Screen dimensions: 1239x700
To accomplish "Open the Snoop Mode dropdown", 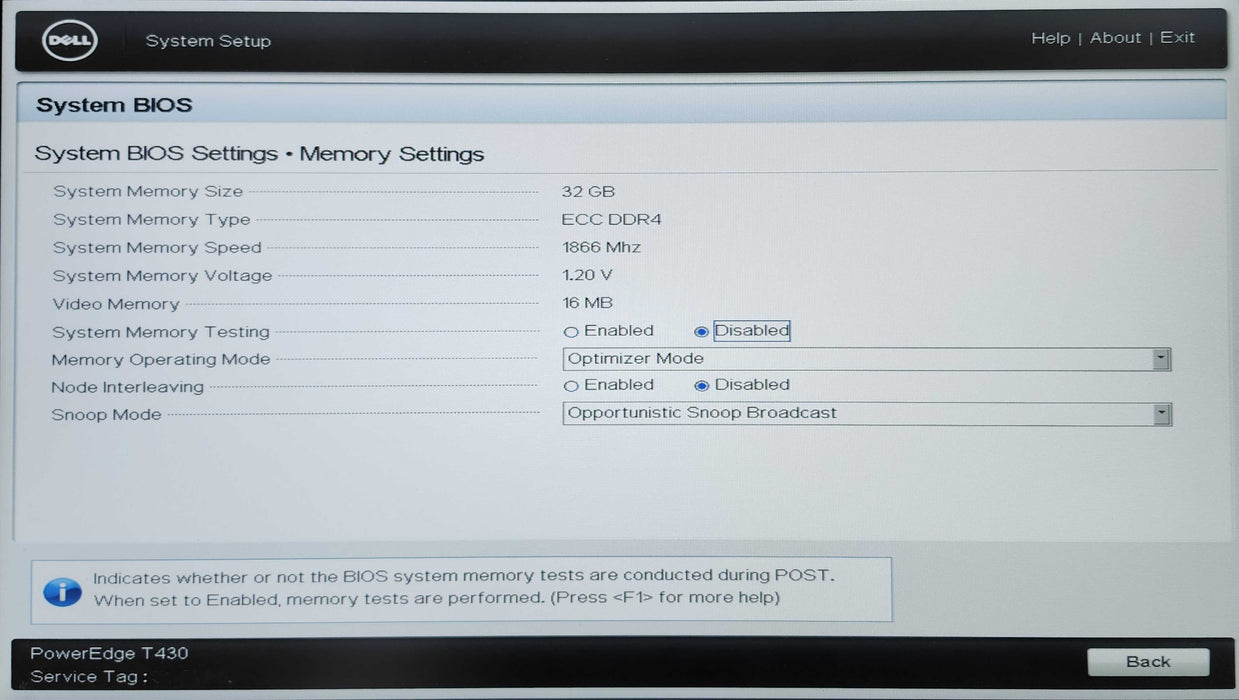I will (x=866, y=414).
